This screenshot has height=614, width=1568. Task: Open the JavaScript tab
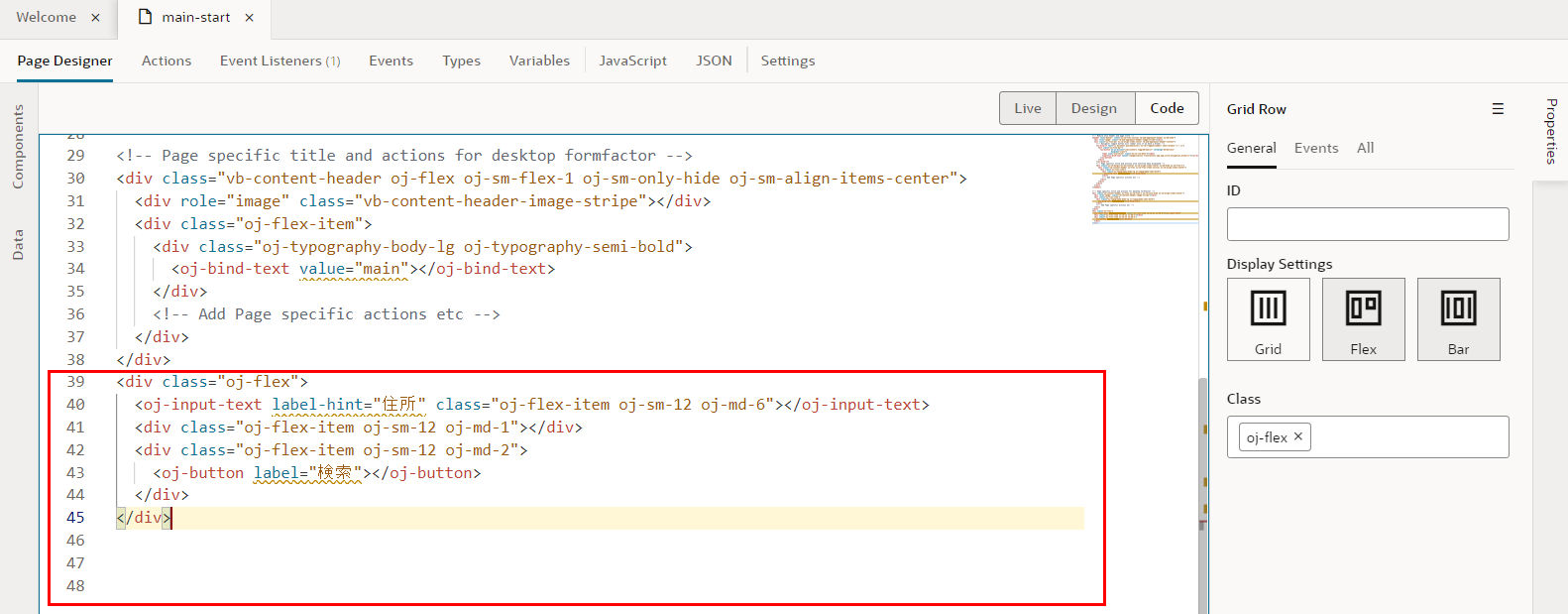tap(632, 61)
